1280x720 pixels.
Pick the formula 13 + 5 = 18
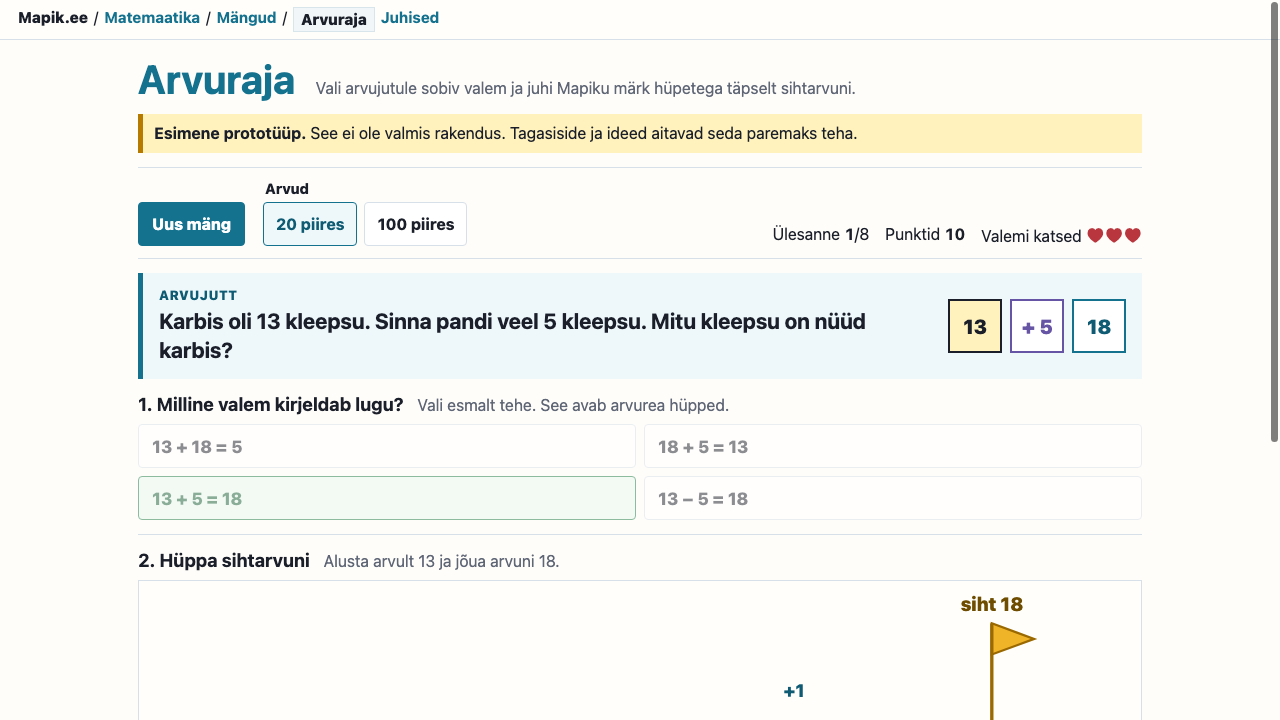click(x=387, y=498)
